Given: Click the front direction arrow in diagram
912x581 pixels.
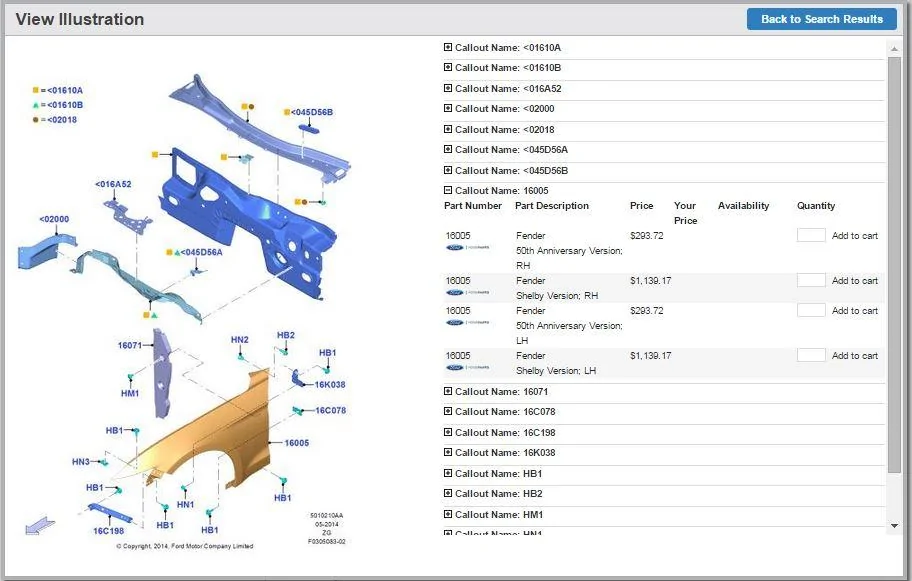Looking at the screenshot, I should 40,526.
